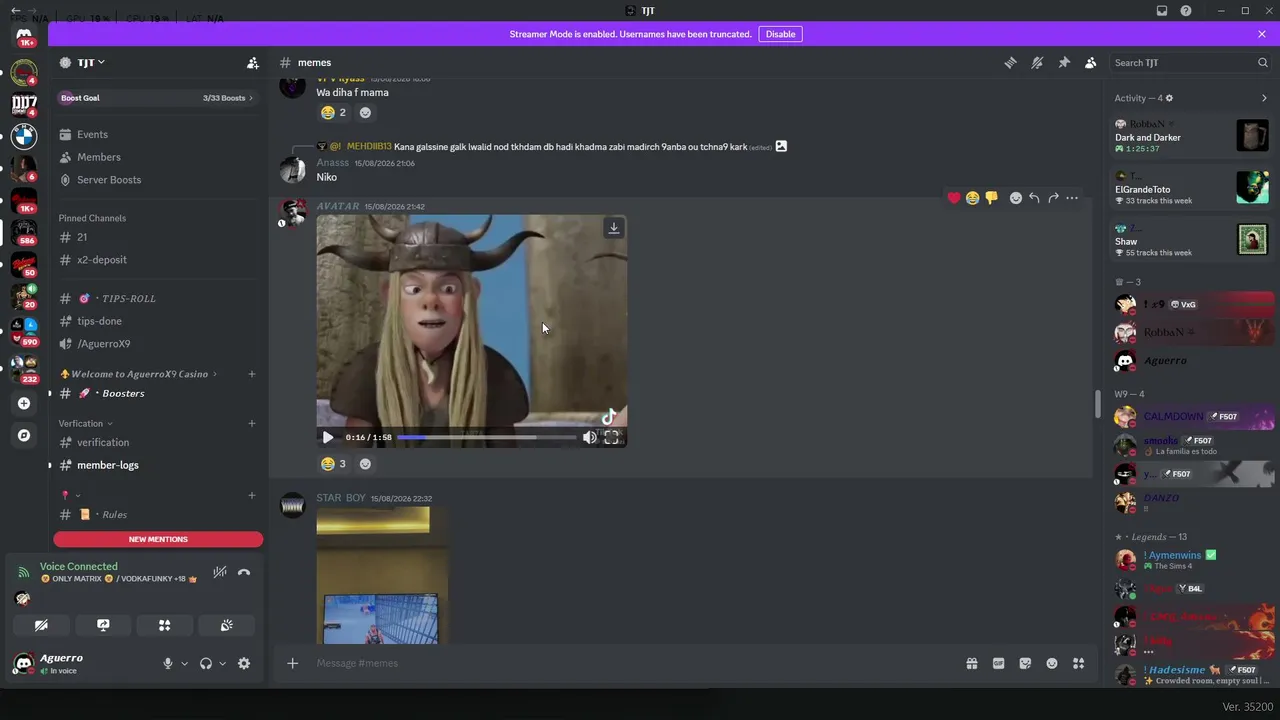Open the tips-done channel
The height and width of the screenshot is (720, 1280).
(158, 321)
